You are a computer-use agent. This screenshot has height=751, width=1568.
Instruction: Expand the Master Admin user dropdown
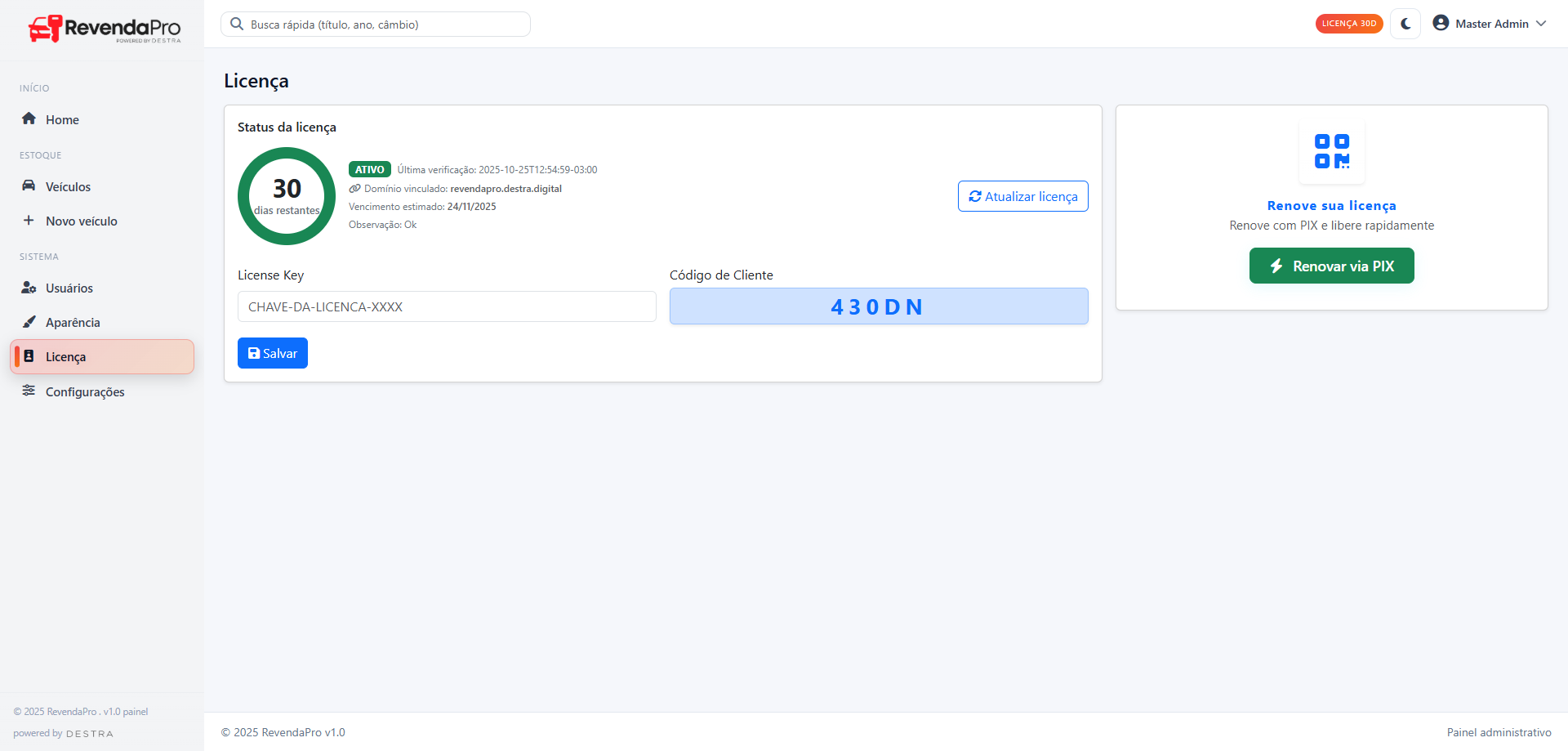click(1540, 24)
